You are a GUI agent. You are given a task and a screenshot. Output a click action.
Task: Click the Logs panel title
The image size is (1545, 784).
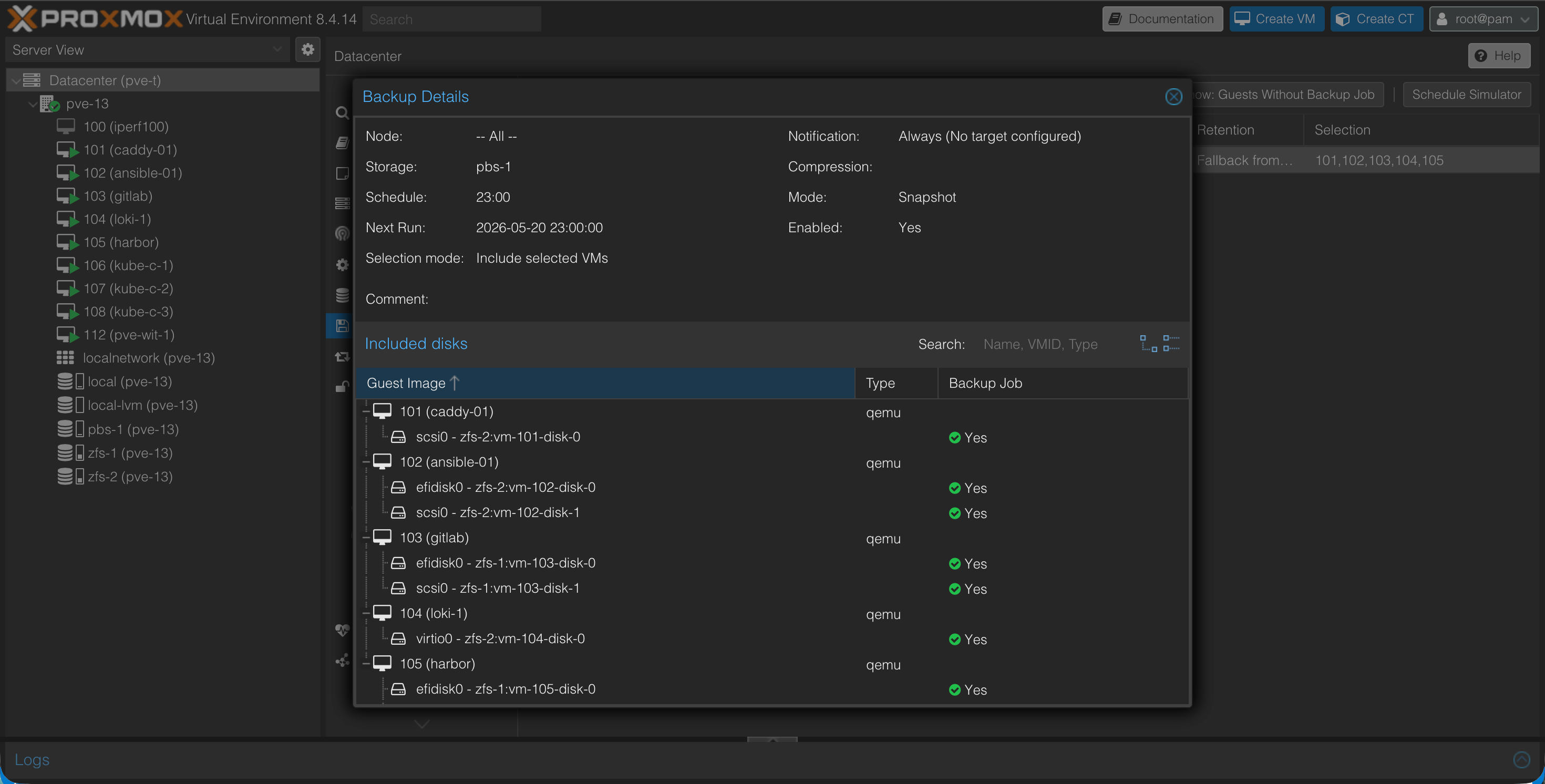(x=32, y=759)
